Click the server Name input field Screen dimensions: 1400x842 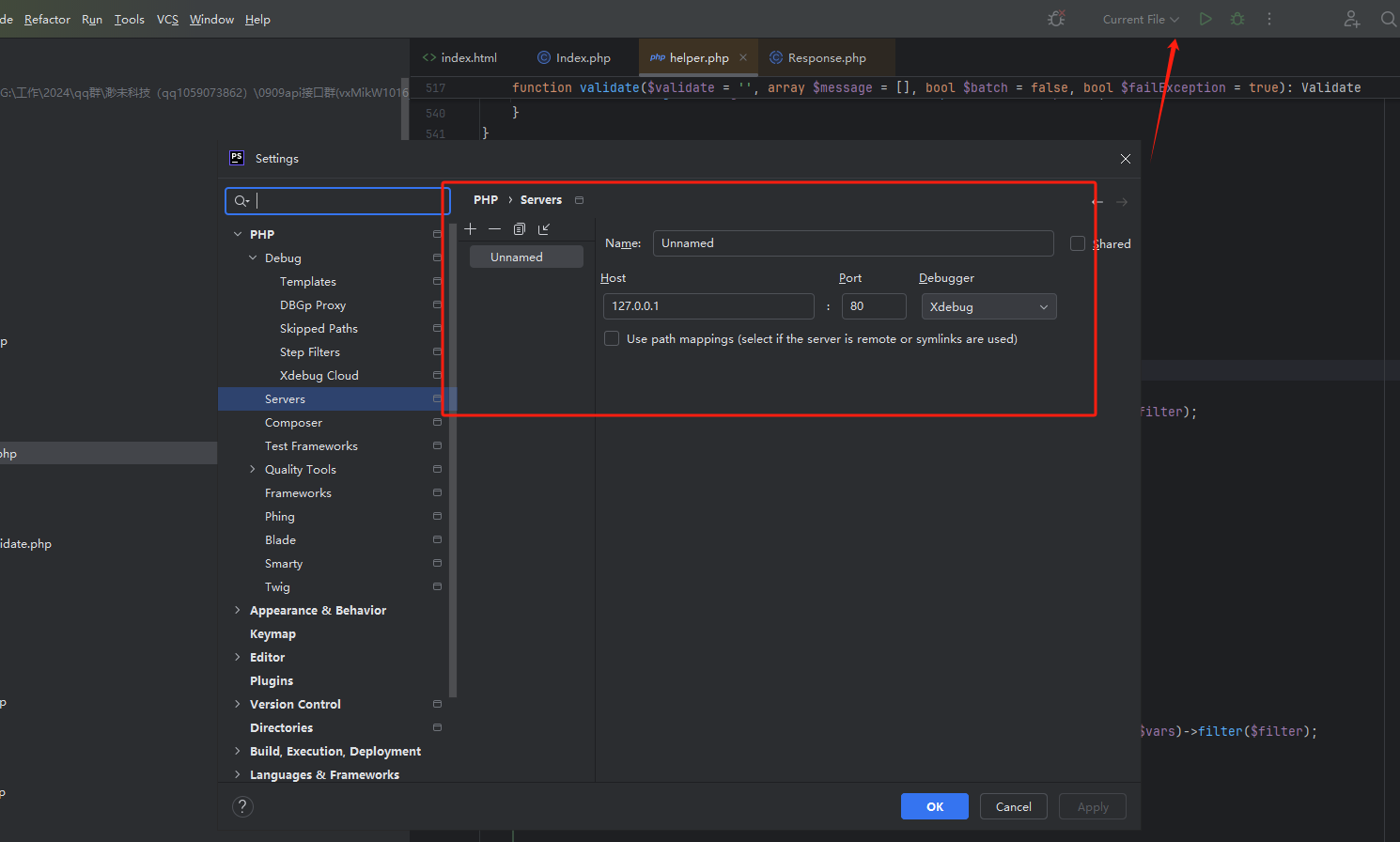853,243
